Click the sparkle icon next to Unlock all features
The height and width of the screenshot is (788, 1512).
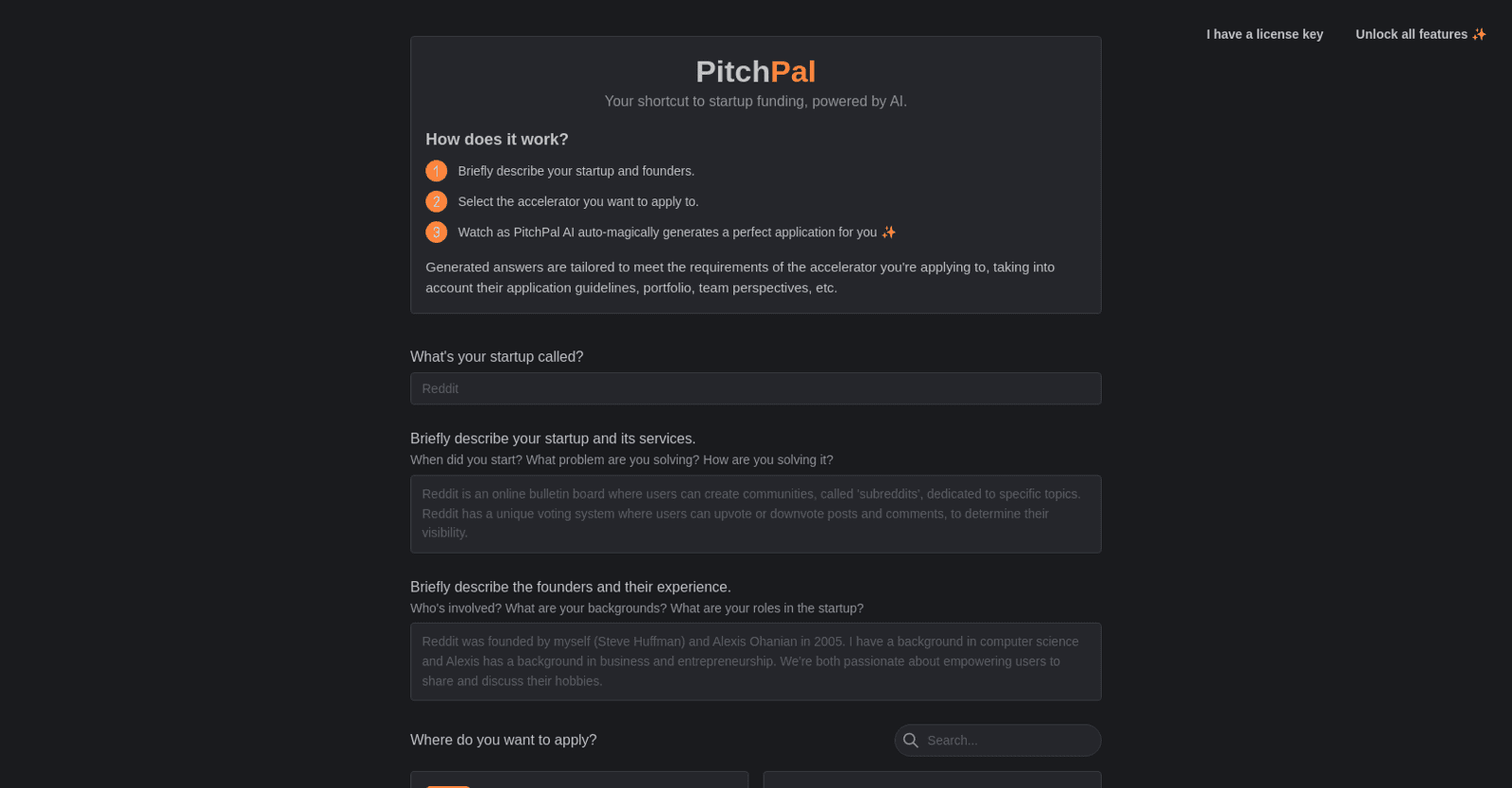tap(1478, 33)
